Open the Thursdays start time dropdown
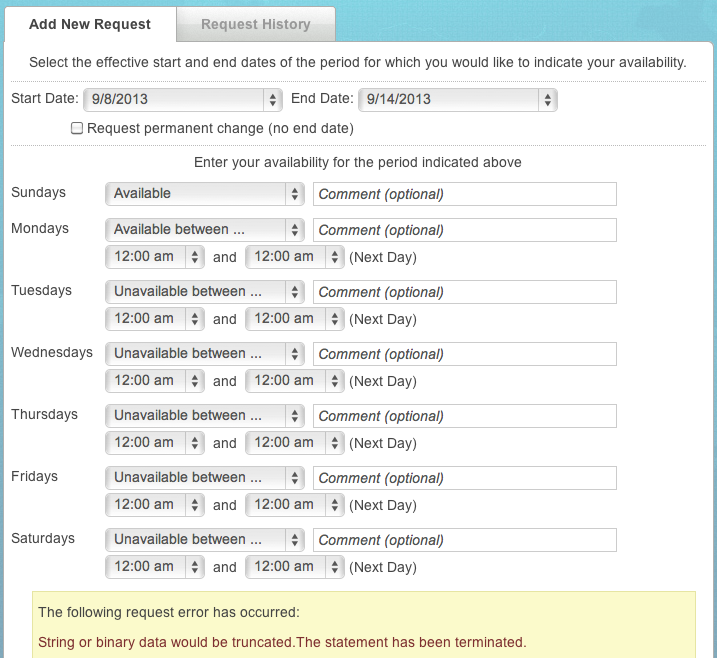This screenshot has width=717, height=658. (155, 443)
